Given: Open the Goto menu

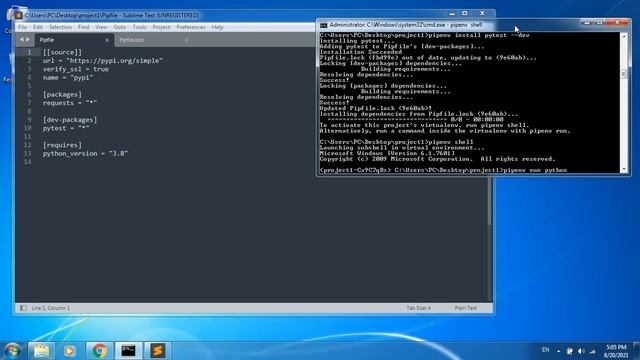Looking at the screenshot, I should point(120,27).
